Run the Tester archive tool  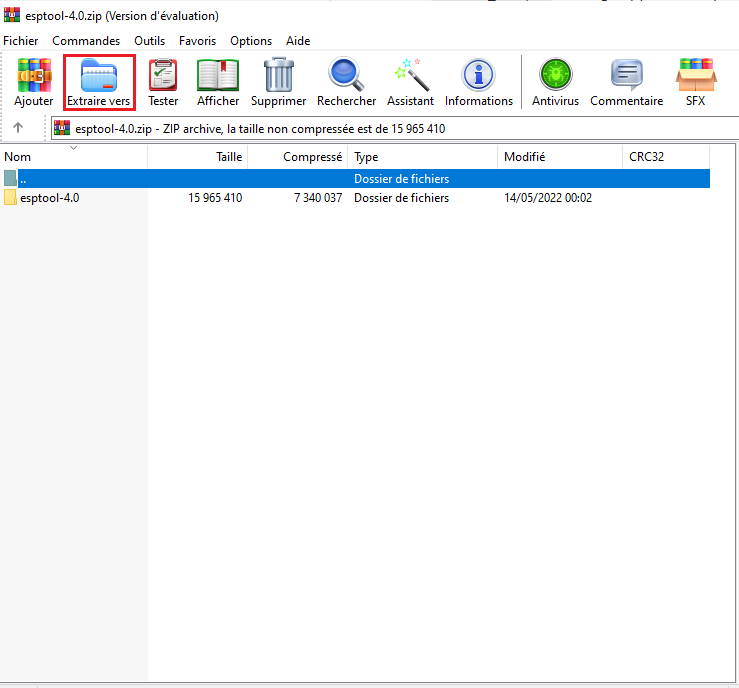coord(163,82)
